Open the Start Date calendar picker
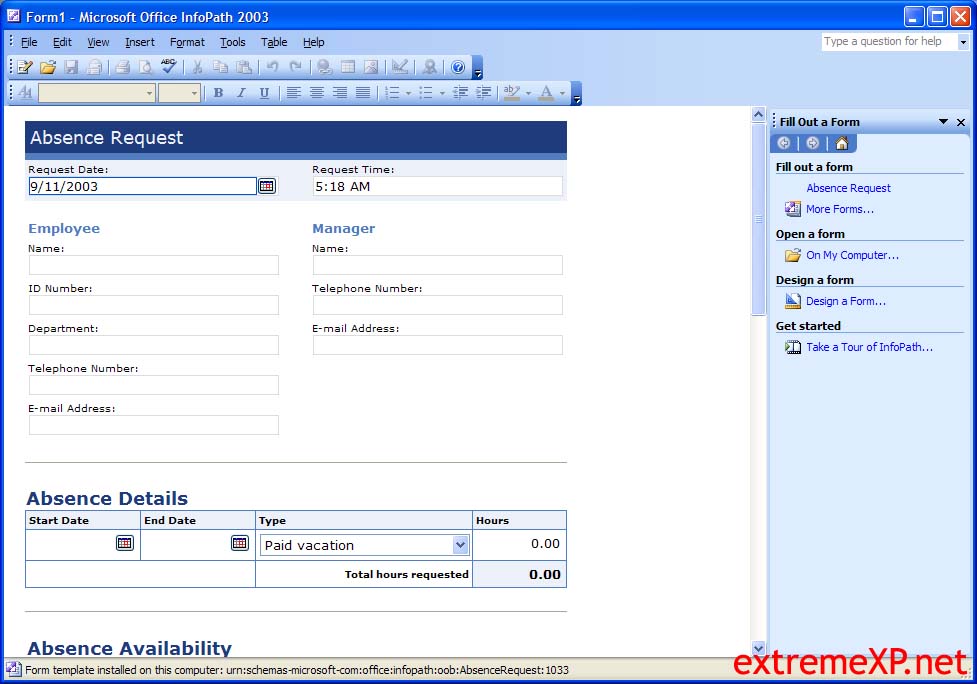 point(125,543)
